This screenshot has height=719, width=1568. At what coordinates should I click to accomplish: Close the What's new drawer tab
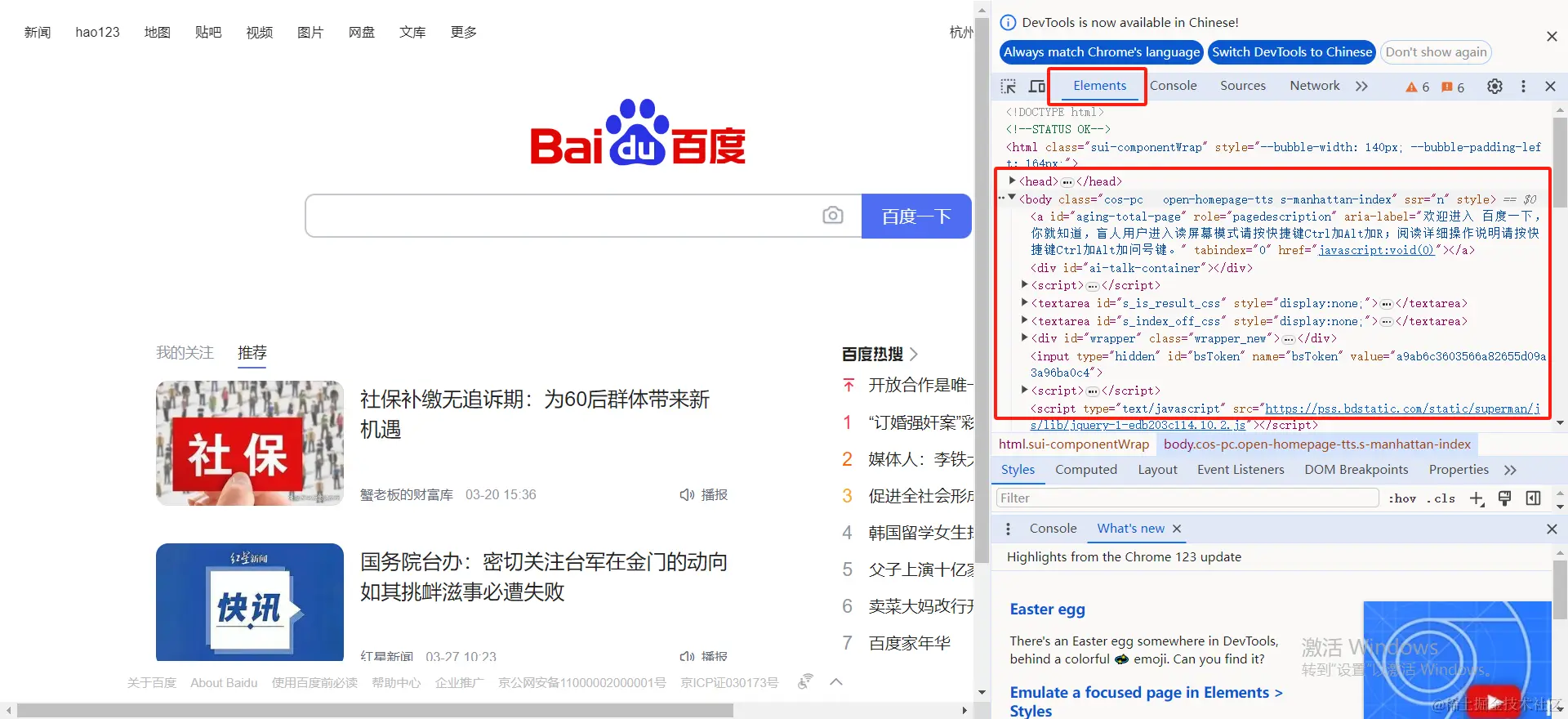(1177, 529)
